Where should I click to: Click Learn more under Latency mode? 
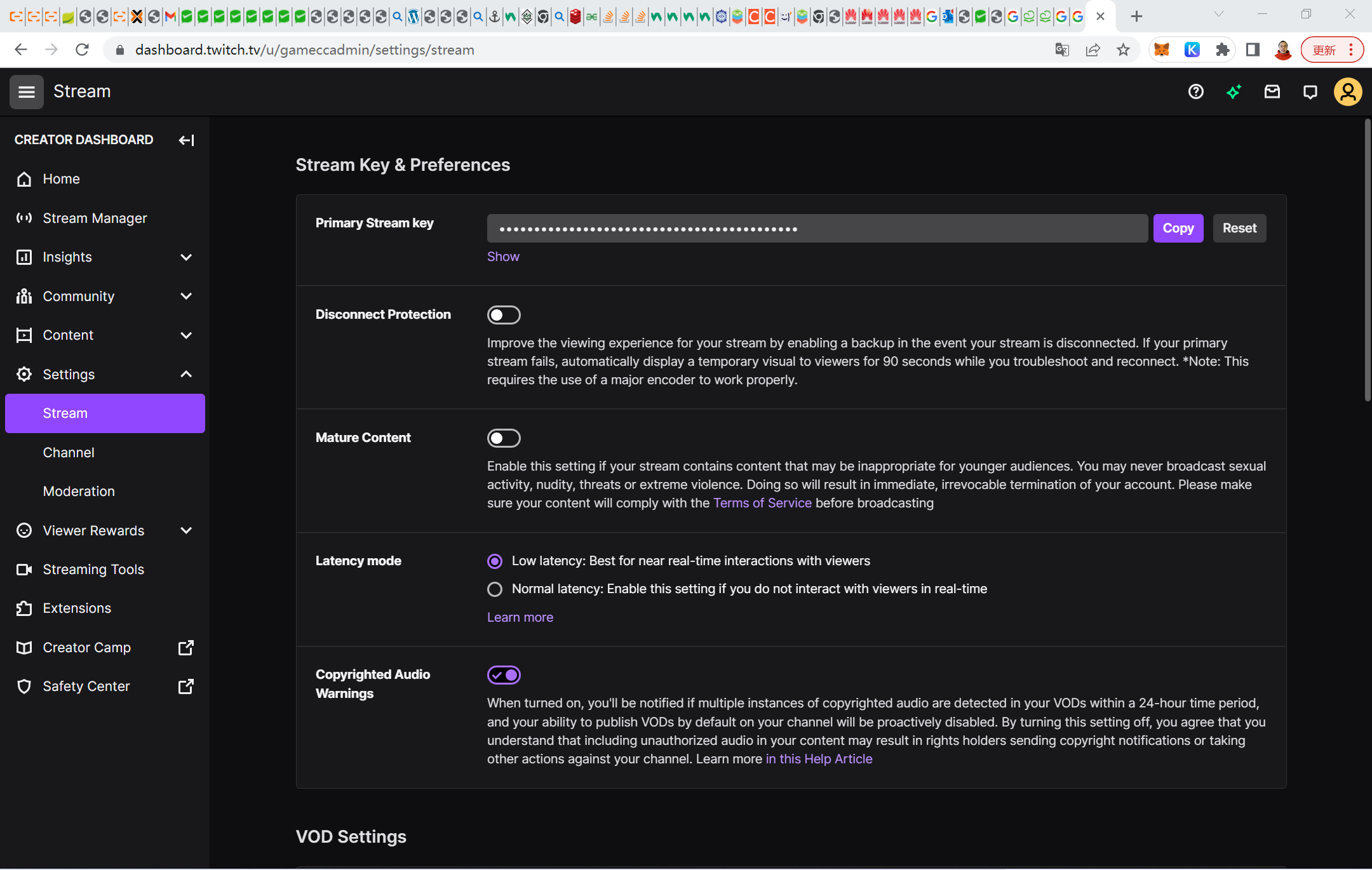pos(520,617)
